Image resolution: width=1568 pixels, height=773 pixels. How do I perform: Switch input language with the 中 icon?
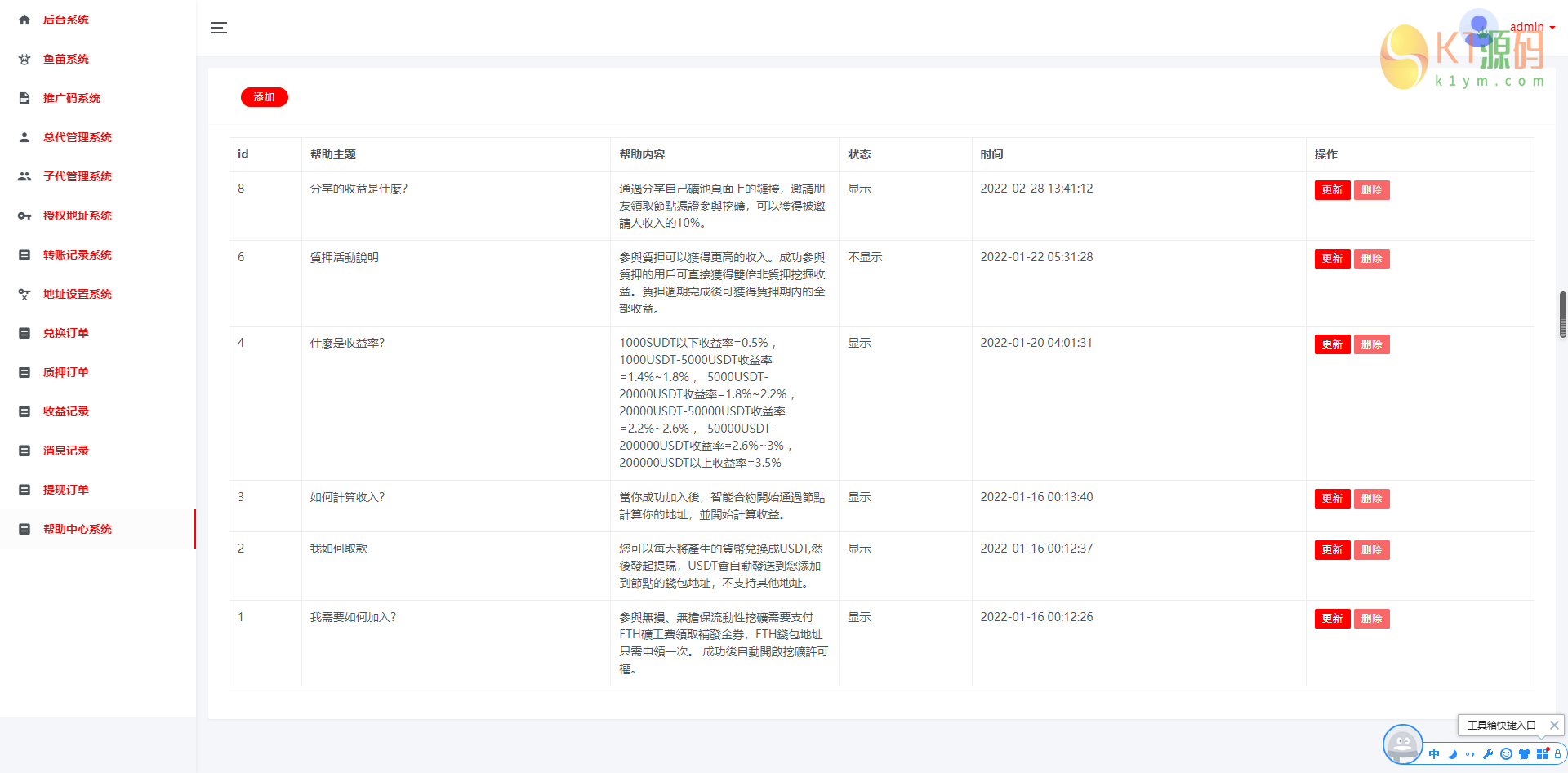point(1434,754)
